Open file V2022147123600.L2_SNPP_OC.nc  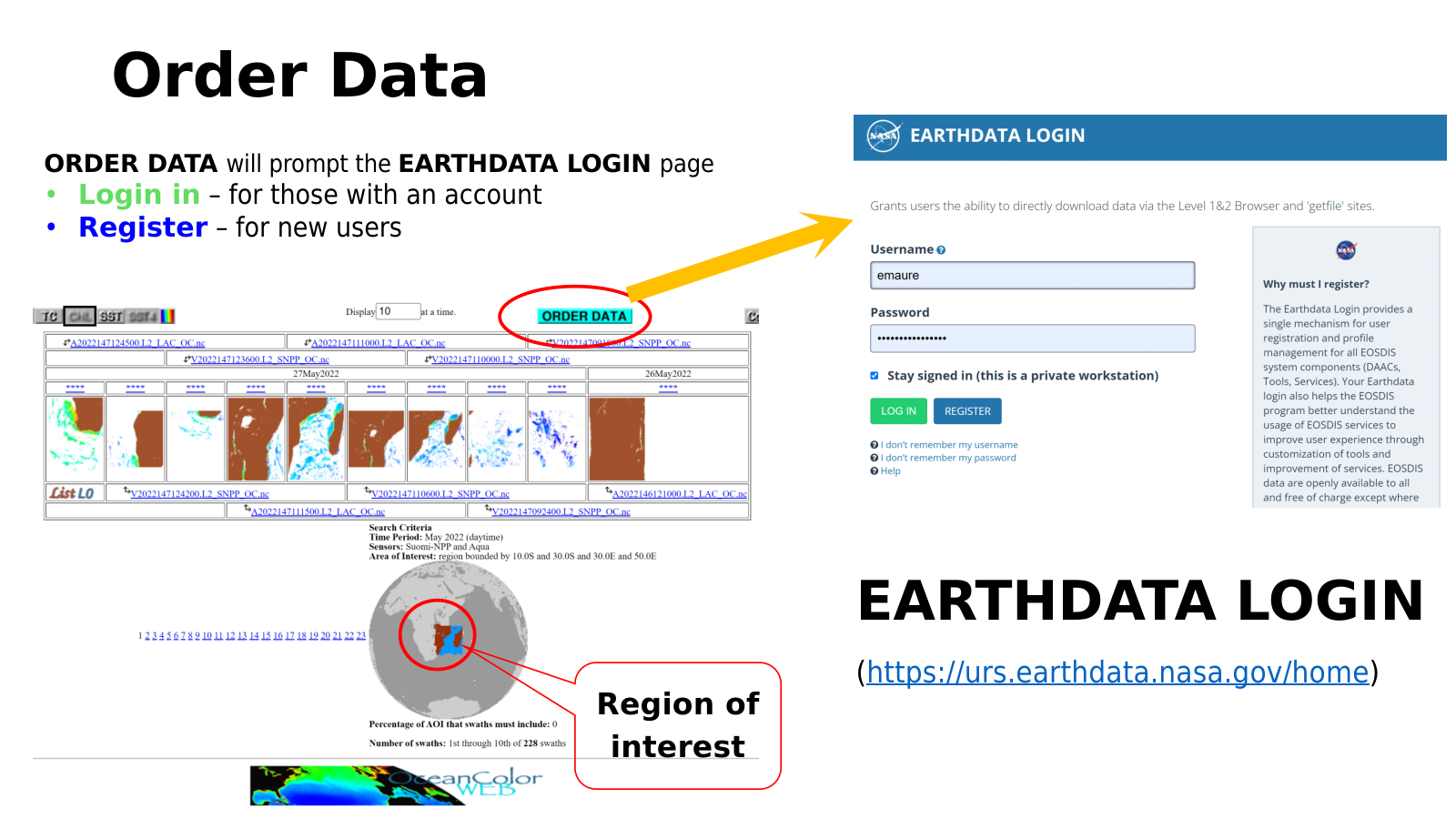click(x=259, y=359)
